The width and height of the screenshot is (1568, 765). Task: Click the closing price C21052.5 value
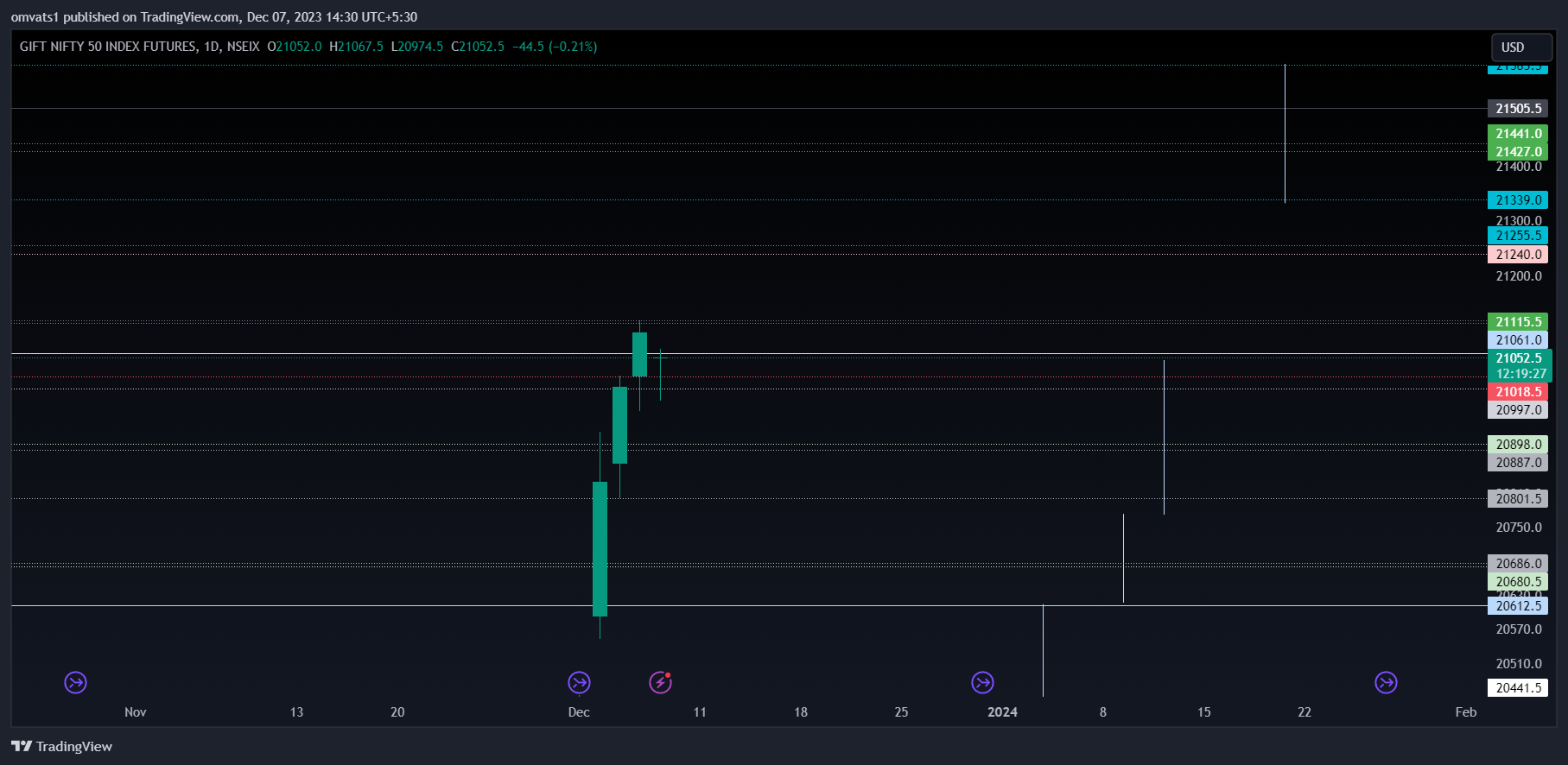pos(478,47)
